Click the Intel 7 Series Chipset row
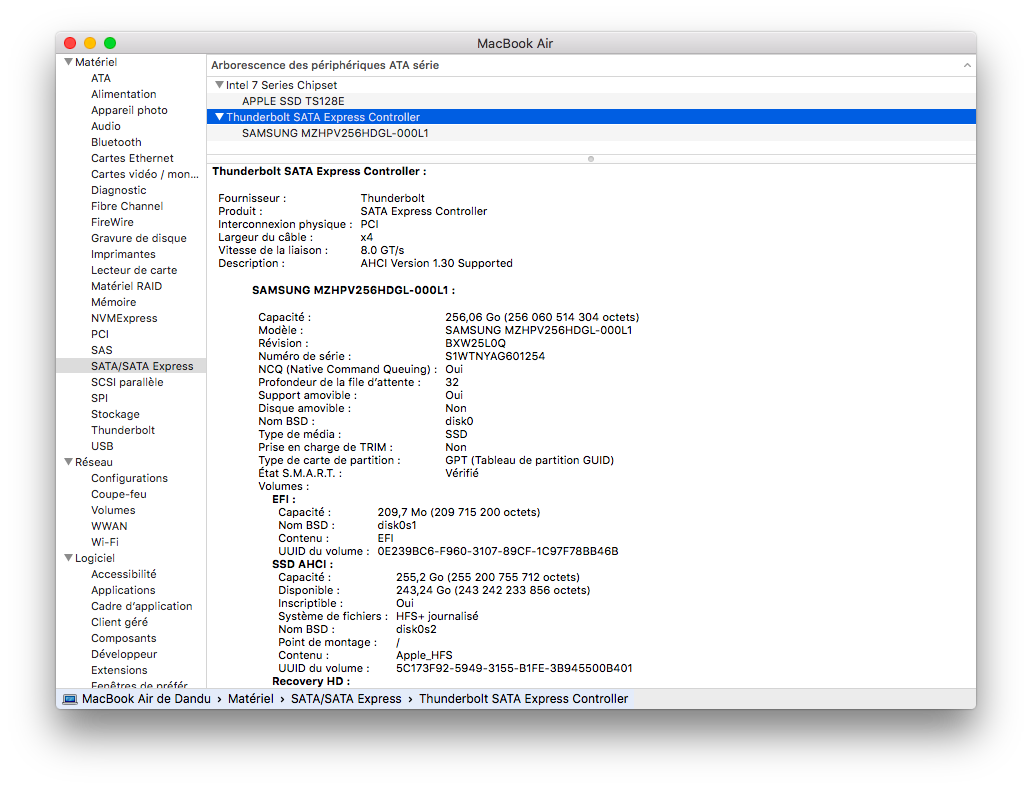Screen dimensions: 1032x789 [x=591, y=85]
